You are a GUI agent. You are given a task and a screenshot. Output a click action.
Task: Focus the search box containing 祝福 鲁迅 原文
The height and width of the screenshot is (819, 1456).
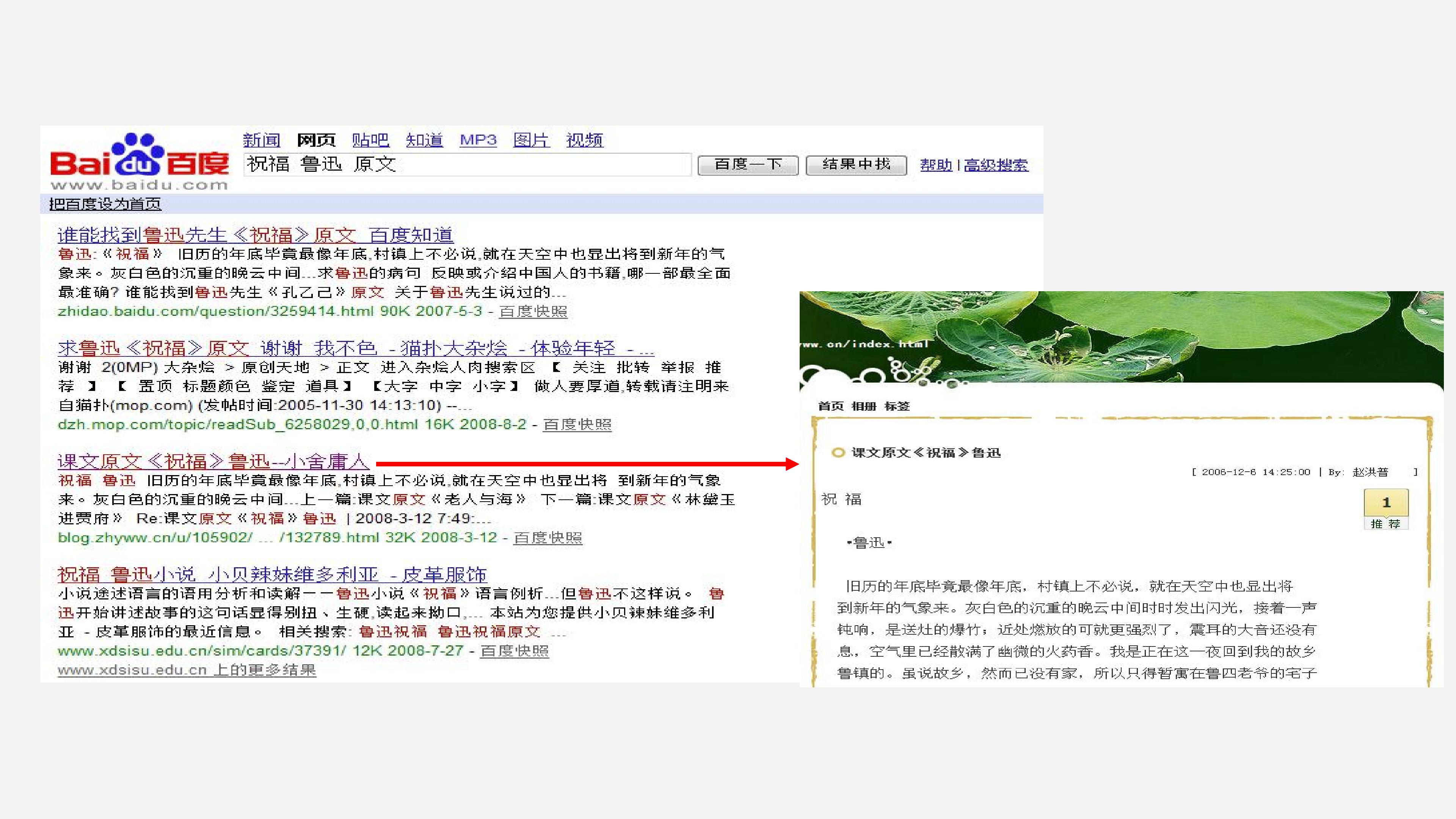(468, 165)
